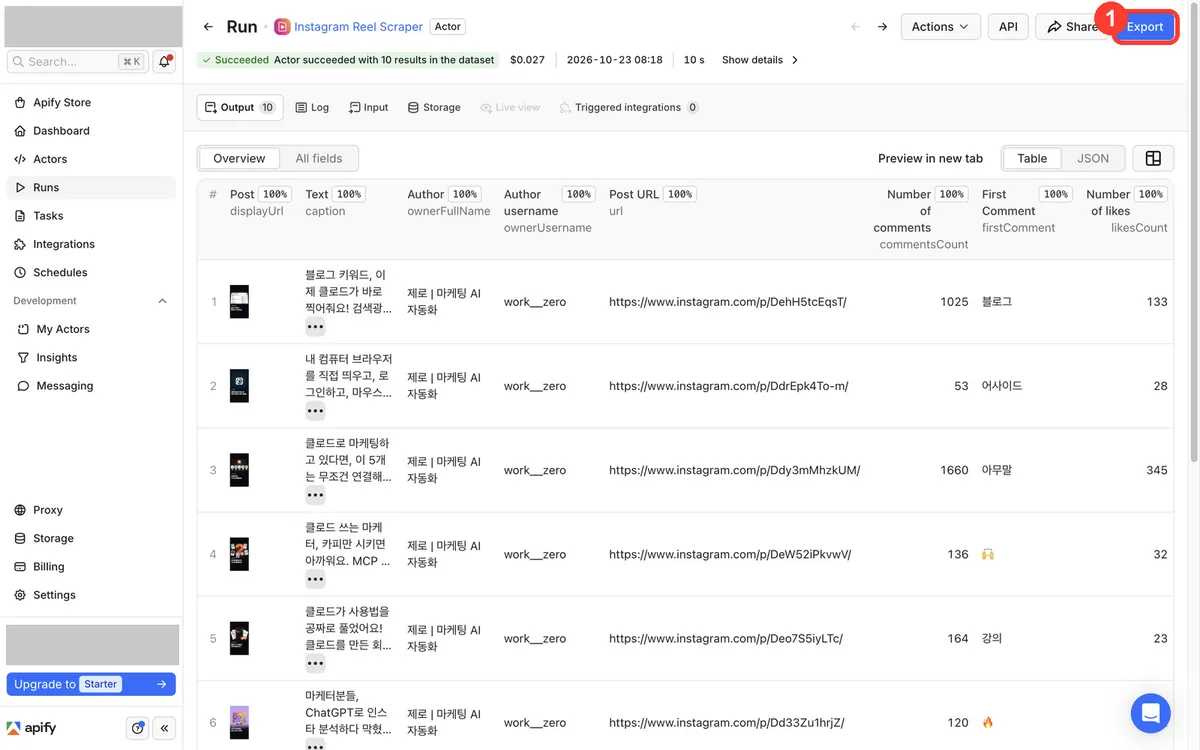Click the Export button
Viewport: 1200px width, 750px height.
click(1145, 27)
